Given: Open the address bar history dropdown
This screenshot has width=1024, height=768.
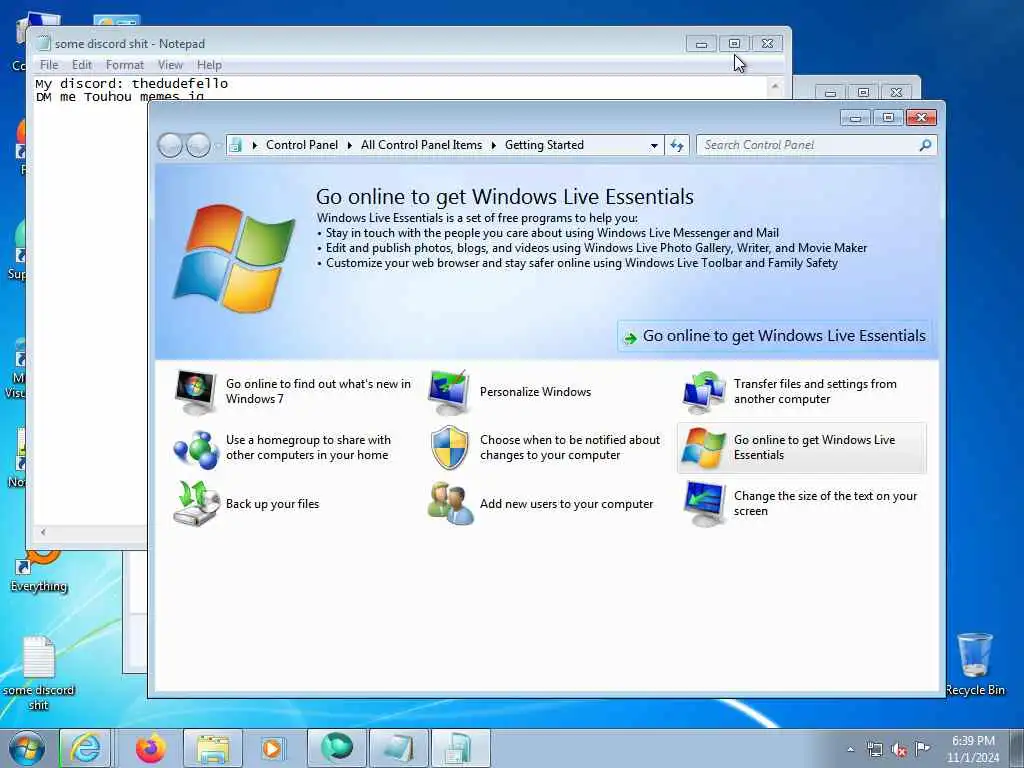Looking at the screenshot, I should pyautogui.click(x=654, y=145).
